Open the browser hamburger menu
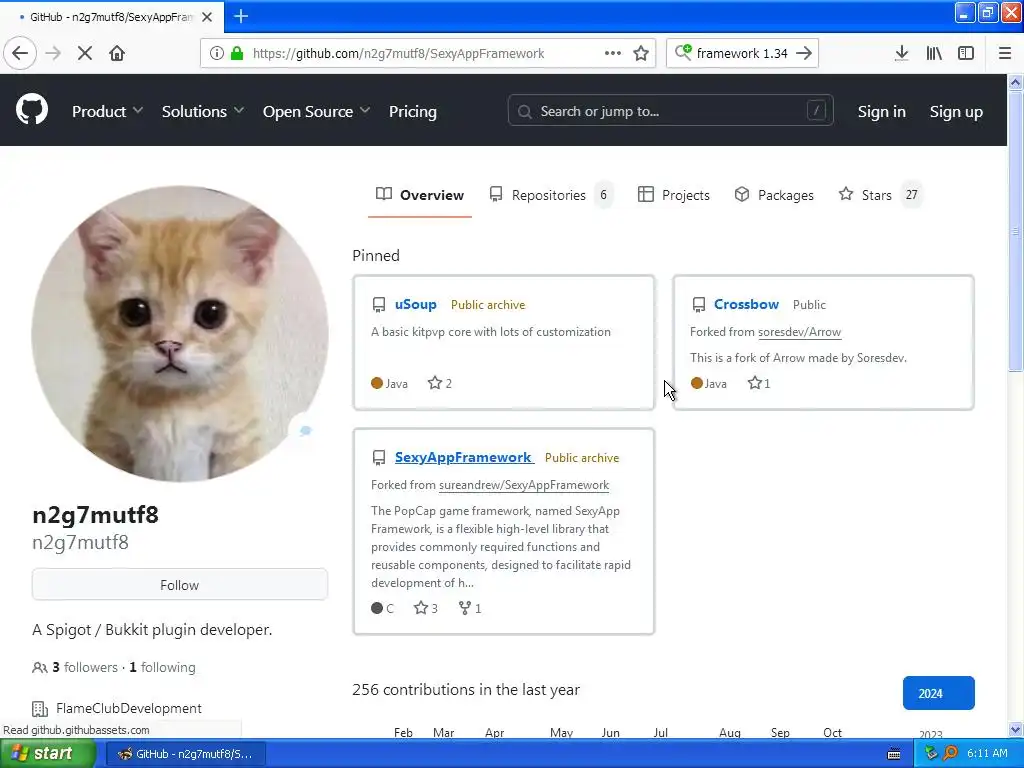 [1004, 53]
